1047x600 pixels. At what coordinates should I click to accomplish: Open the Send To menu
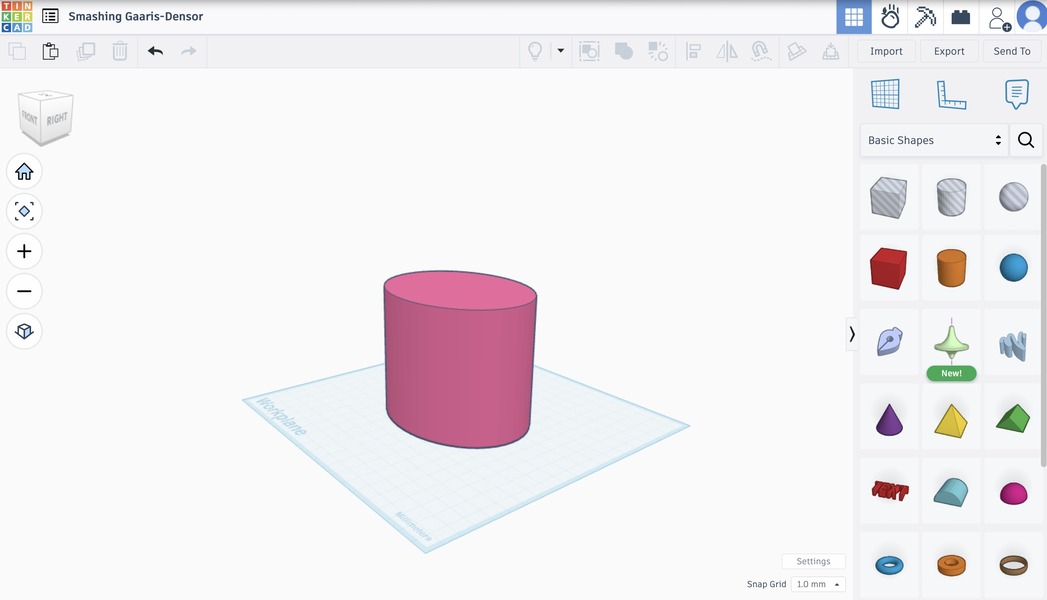click(1011, 51)
